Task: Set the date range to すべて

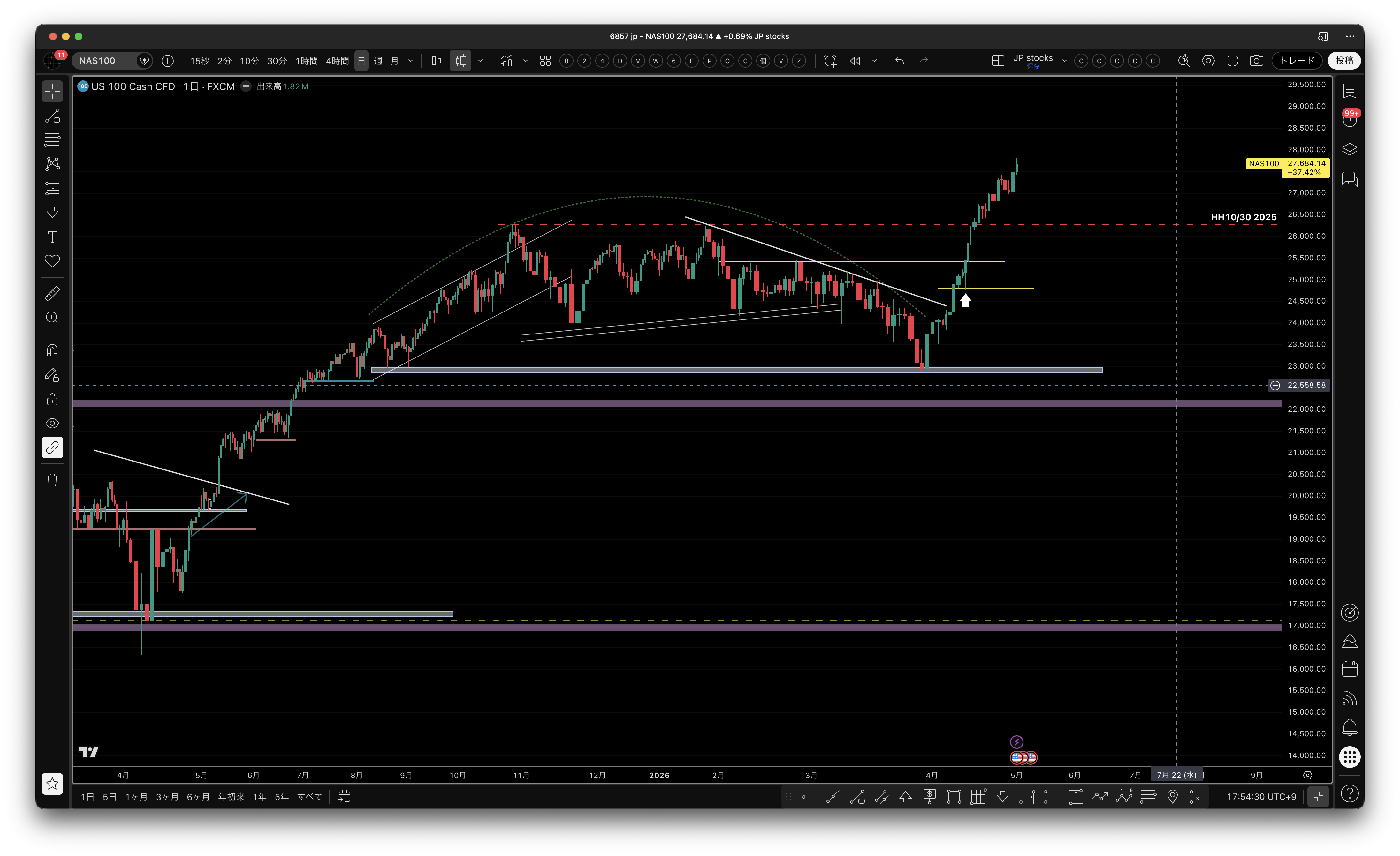Action: 310,797
